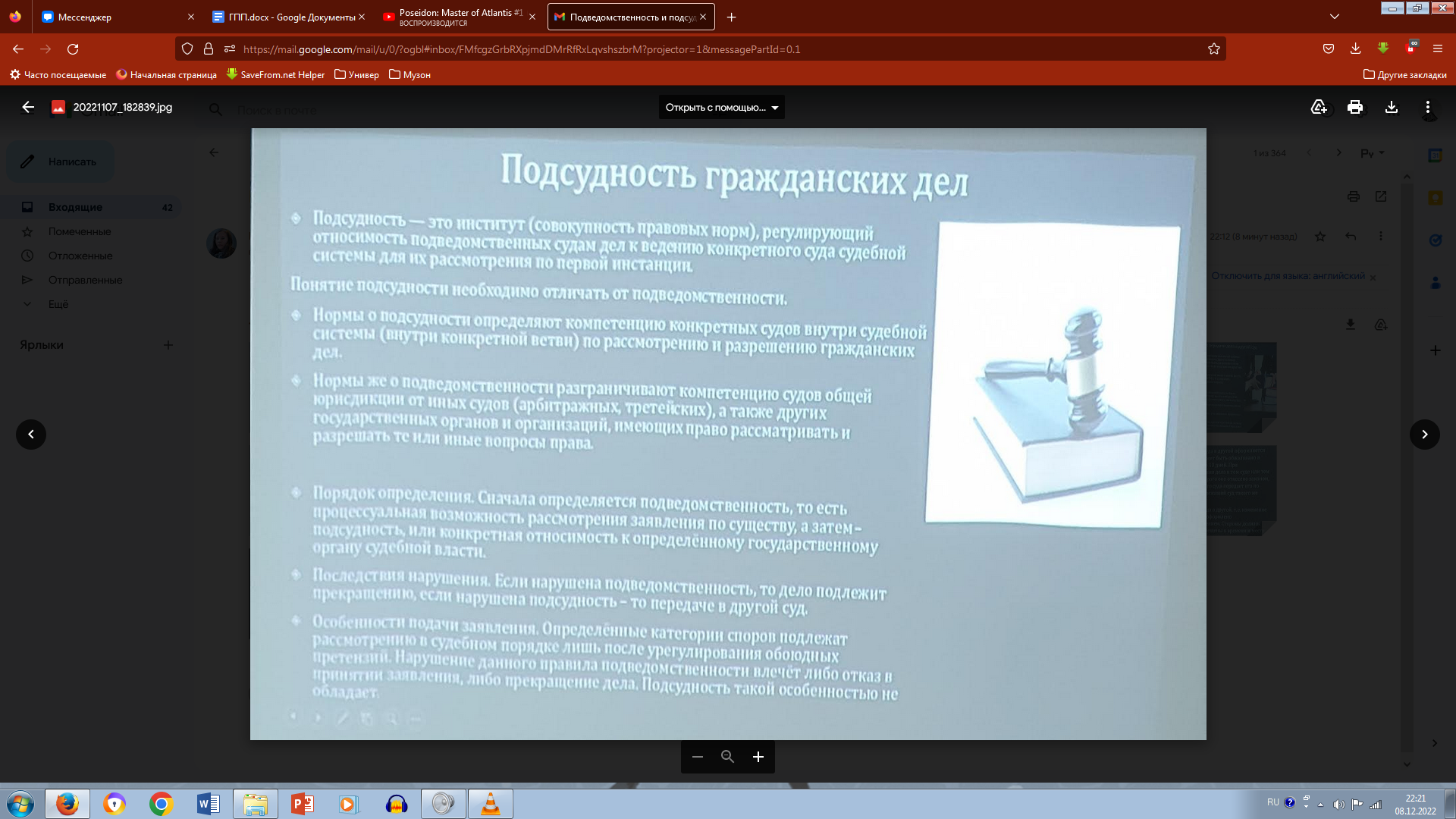Open SaveFrom.net Helper bookmark
Viewport: 1456px width, 819px height.
[276, 74]
